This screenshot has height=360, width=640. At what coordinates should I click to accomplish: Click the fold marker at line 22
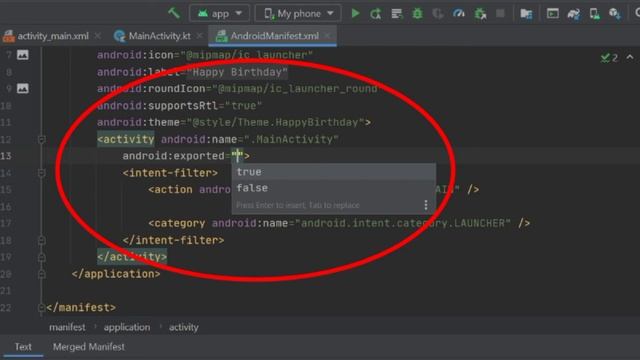[x=42, y=307]
